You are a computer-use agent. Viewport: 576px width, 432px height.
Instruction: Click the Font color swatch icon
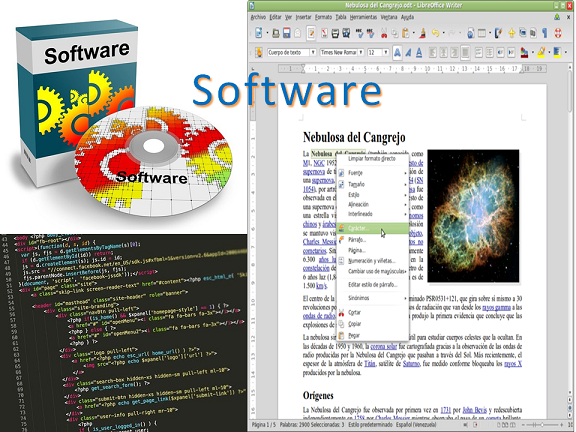524,53
